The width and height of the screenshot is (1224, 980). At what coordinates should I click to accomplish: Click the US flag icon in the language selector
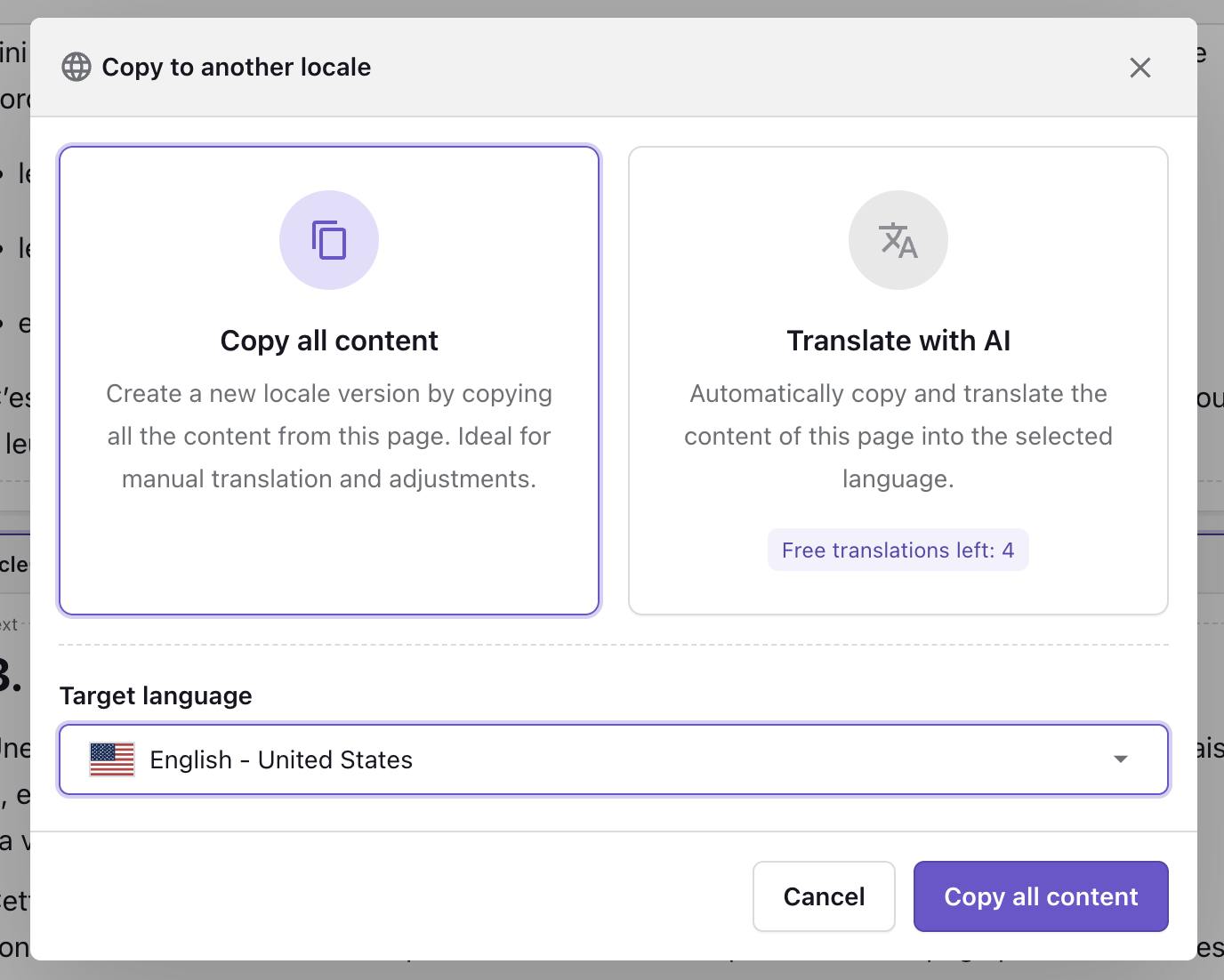click(x=110, y=759)
